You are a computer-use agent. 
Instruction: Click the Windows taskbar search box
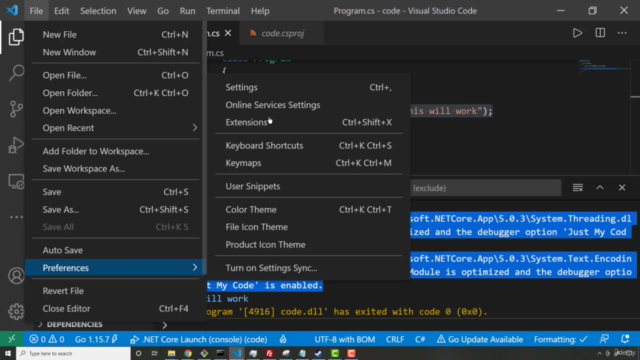(73, 353)
